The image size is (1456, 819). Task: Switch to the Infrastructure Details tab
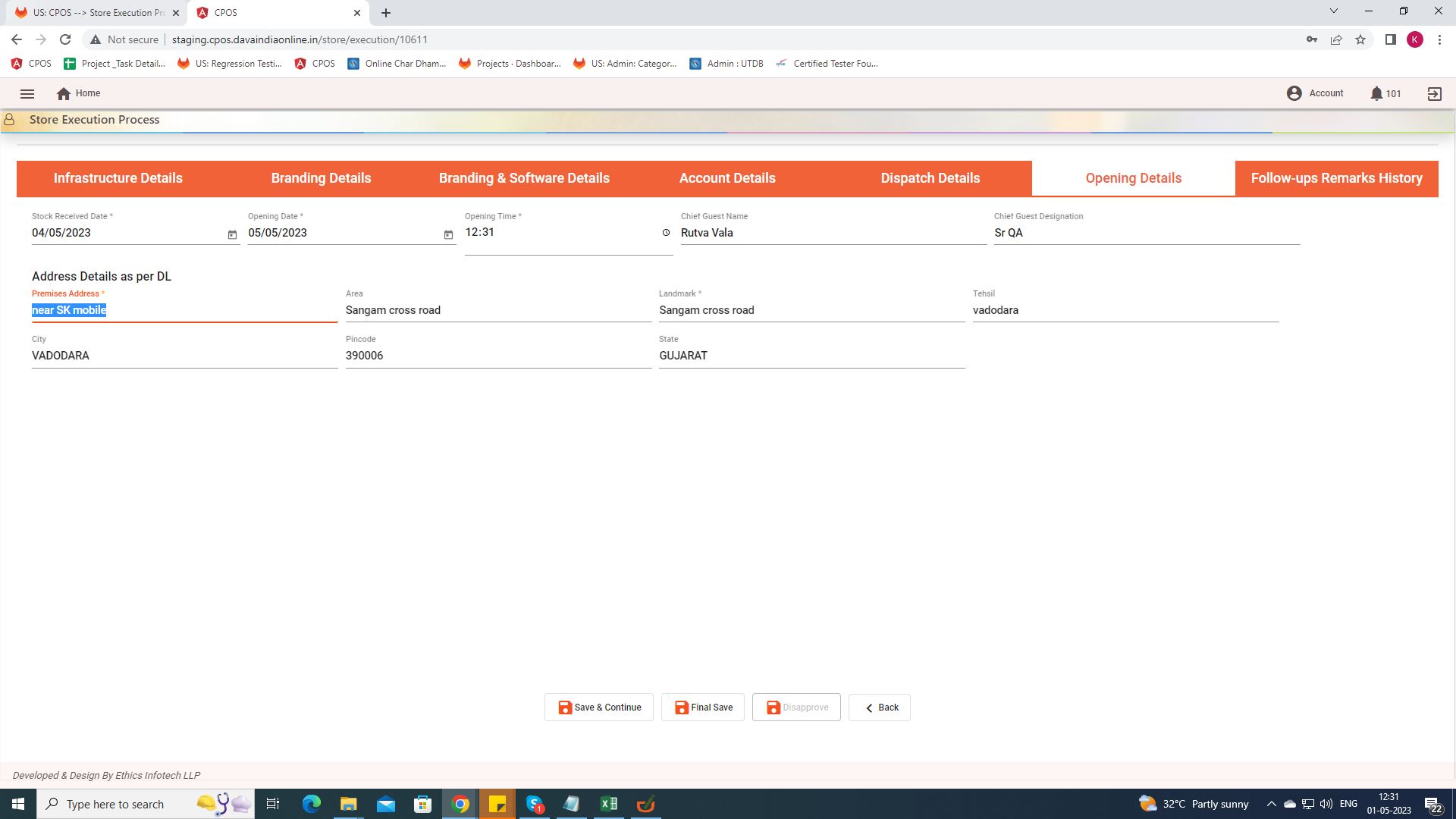point(118,178)
